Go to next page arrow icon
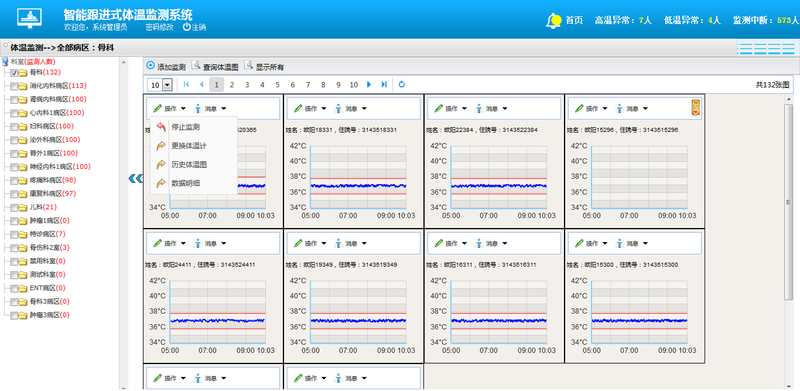The image size is (800, 391). [x=369, y=84]
